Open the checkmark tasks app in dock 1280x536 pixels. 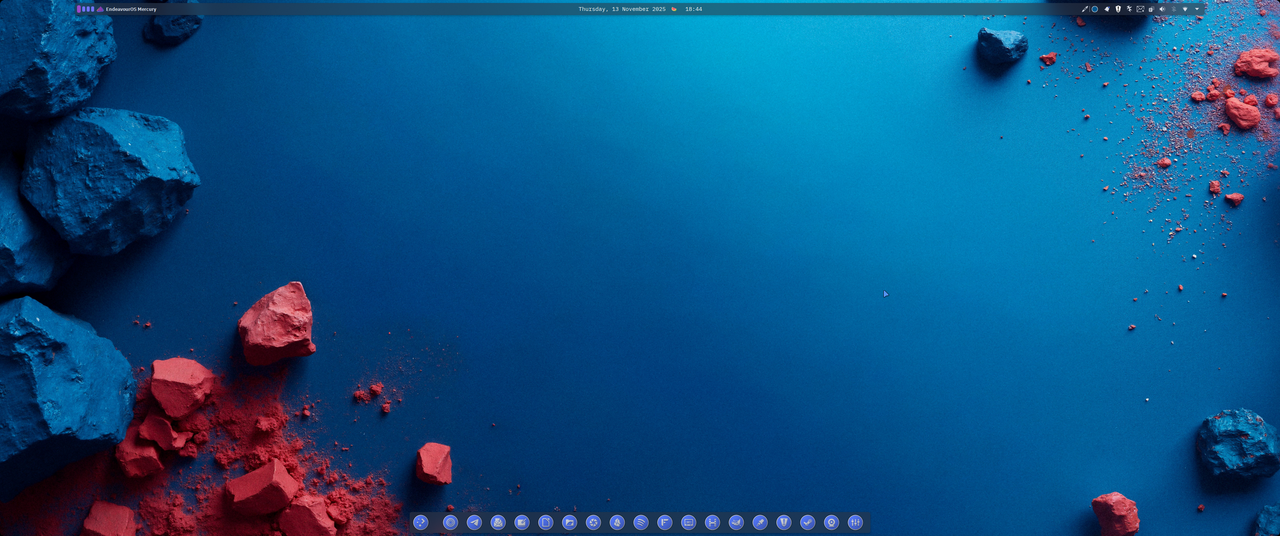[x=807, y=522]
